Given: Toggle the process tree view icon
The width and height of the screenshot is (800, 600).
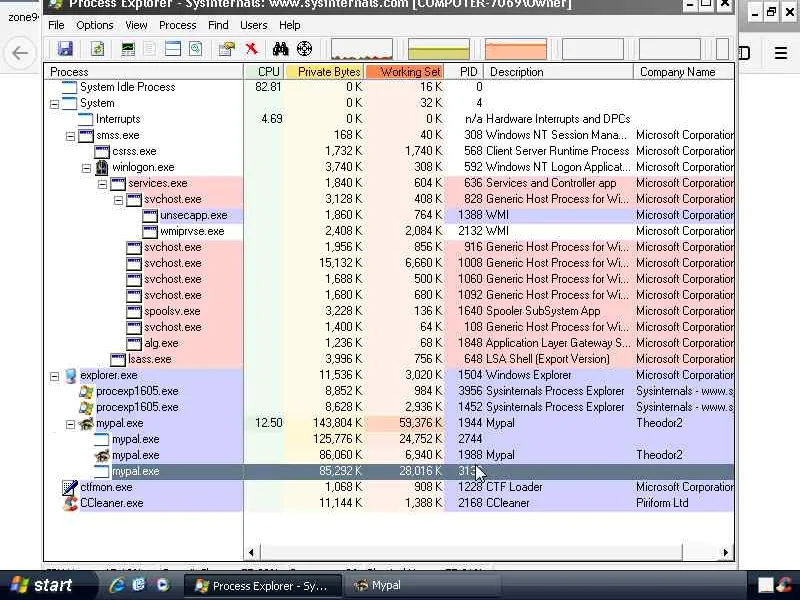Looking at the screenshot, I should click(x=149, y=49).
